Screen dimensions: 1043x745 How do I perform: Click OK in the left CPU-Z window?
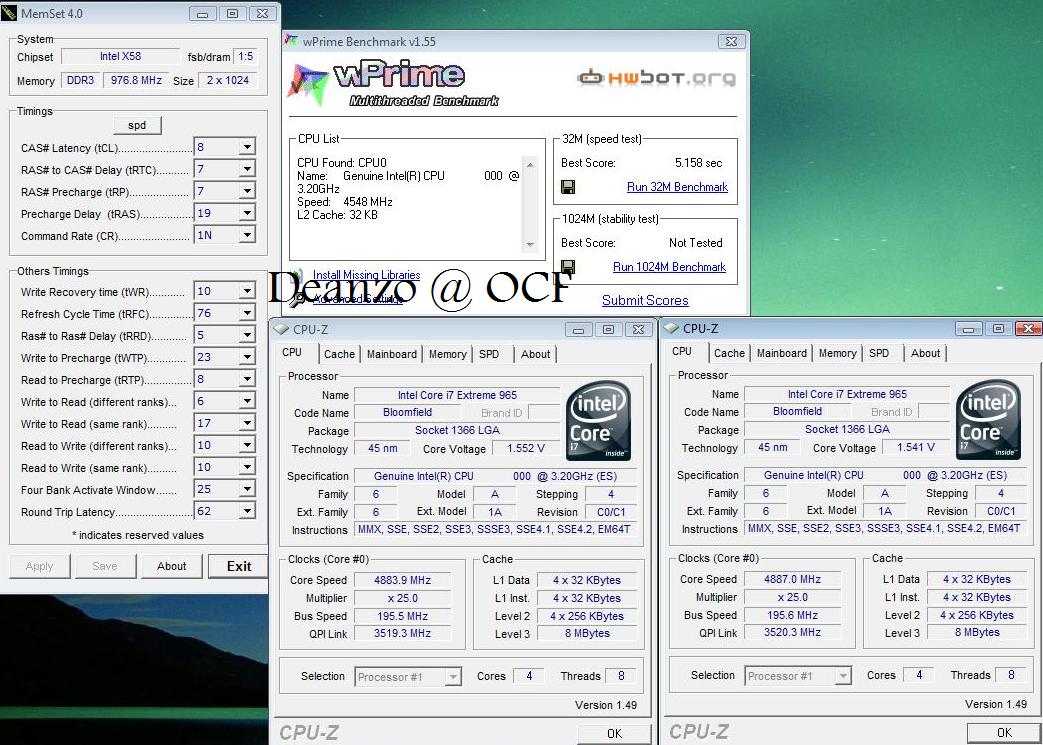[x=614, y=733]
